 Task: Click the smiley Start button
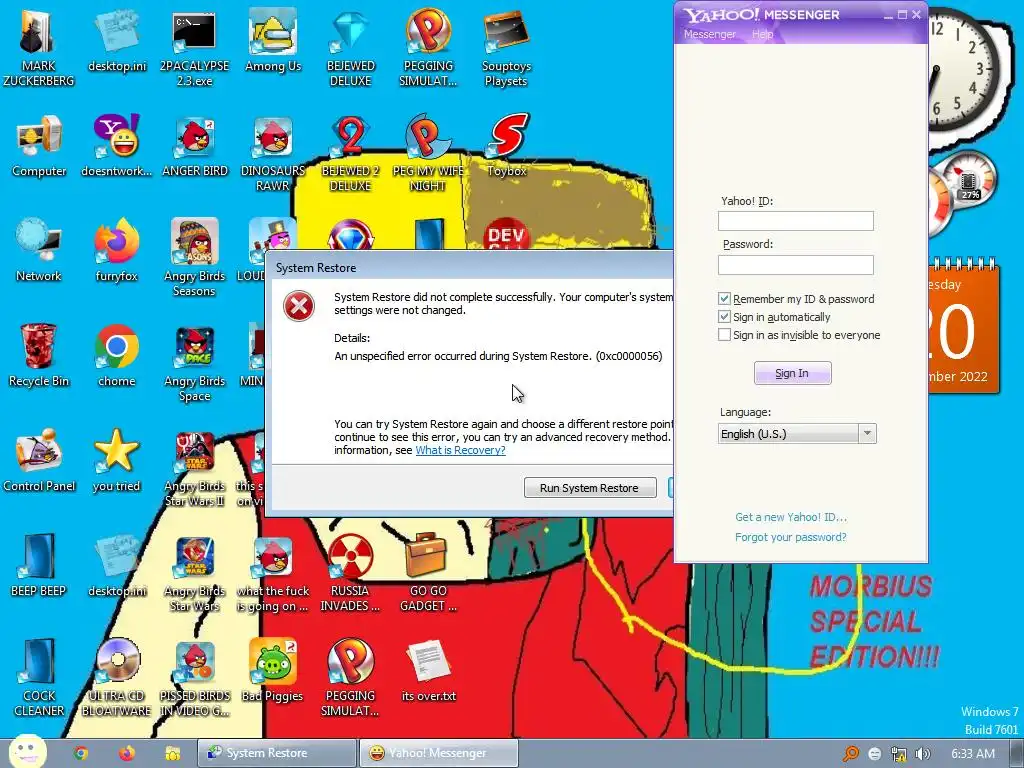point(27,752)
